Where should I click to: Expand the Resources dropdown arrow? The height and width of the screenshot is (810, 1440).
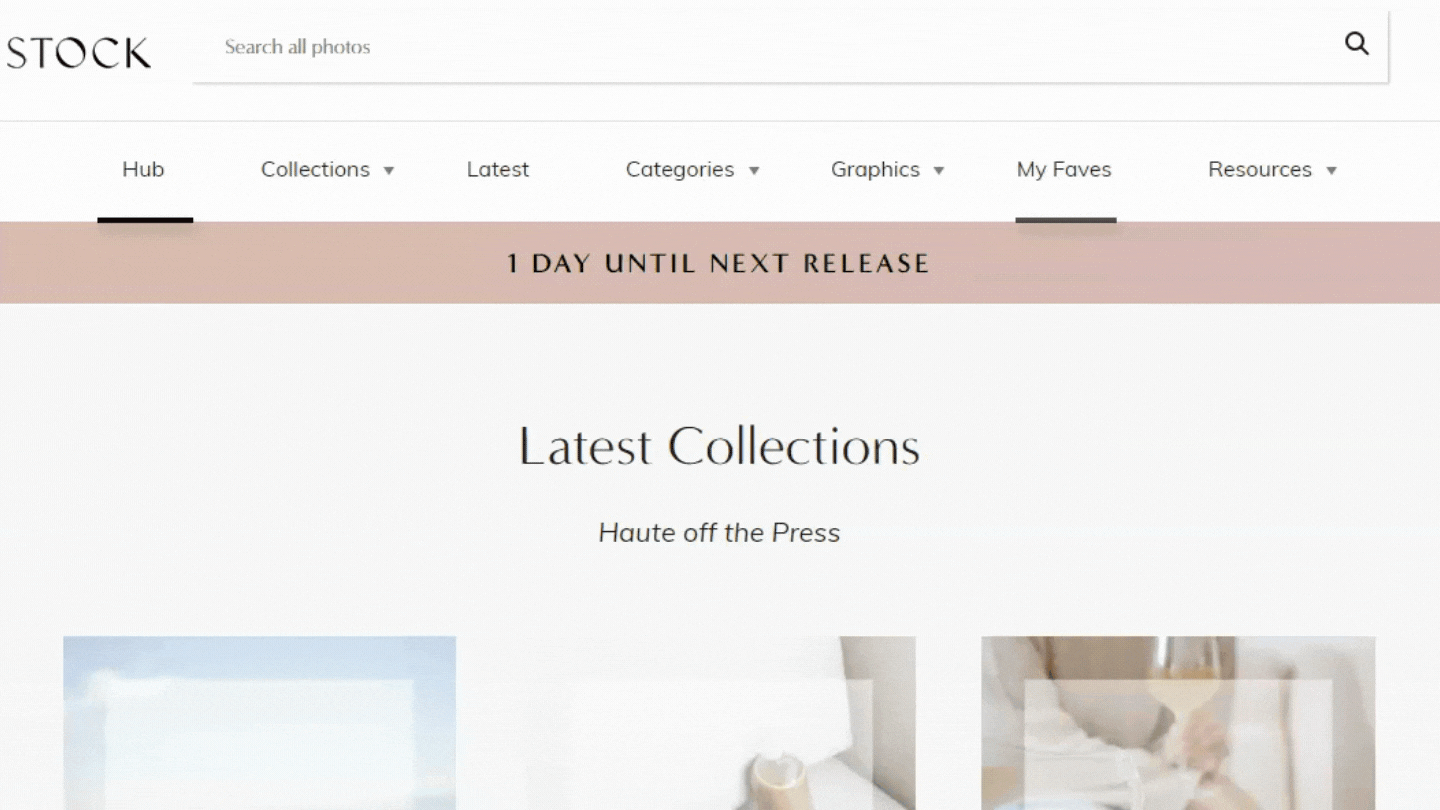click(1331, 171)
